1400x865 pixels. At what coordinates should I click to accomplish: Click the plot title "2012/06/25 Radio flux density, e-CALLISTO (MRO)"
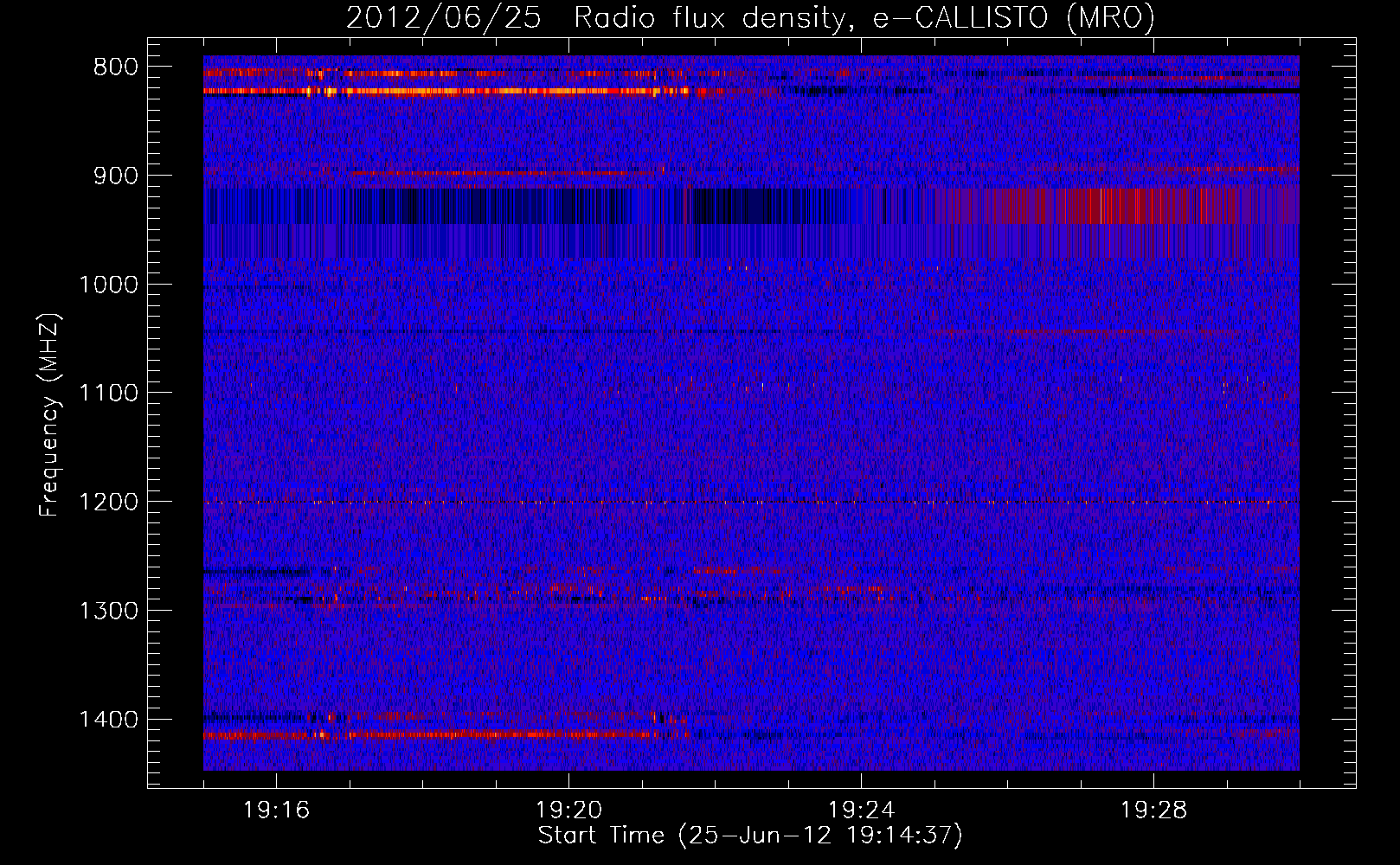click(750, 17)
